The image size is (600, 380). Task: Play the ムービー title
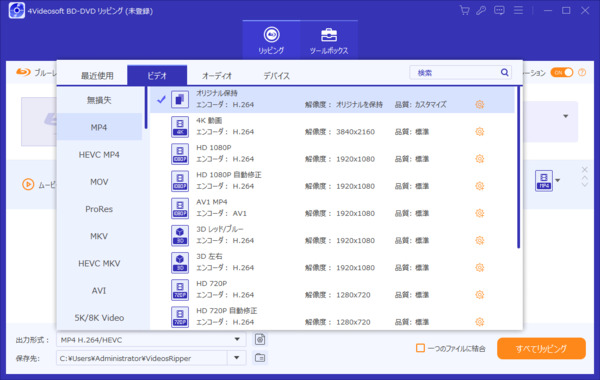coord(28,184)
